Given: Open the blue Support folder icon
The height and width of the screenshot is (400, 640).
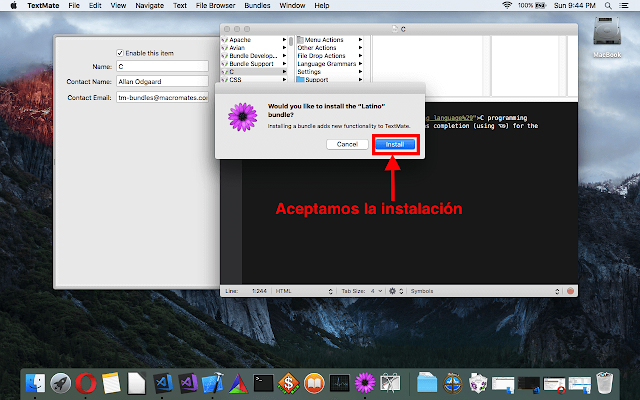Looking at the screenshot, I should 300,80.
